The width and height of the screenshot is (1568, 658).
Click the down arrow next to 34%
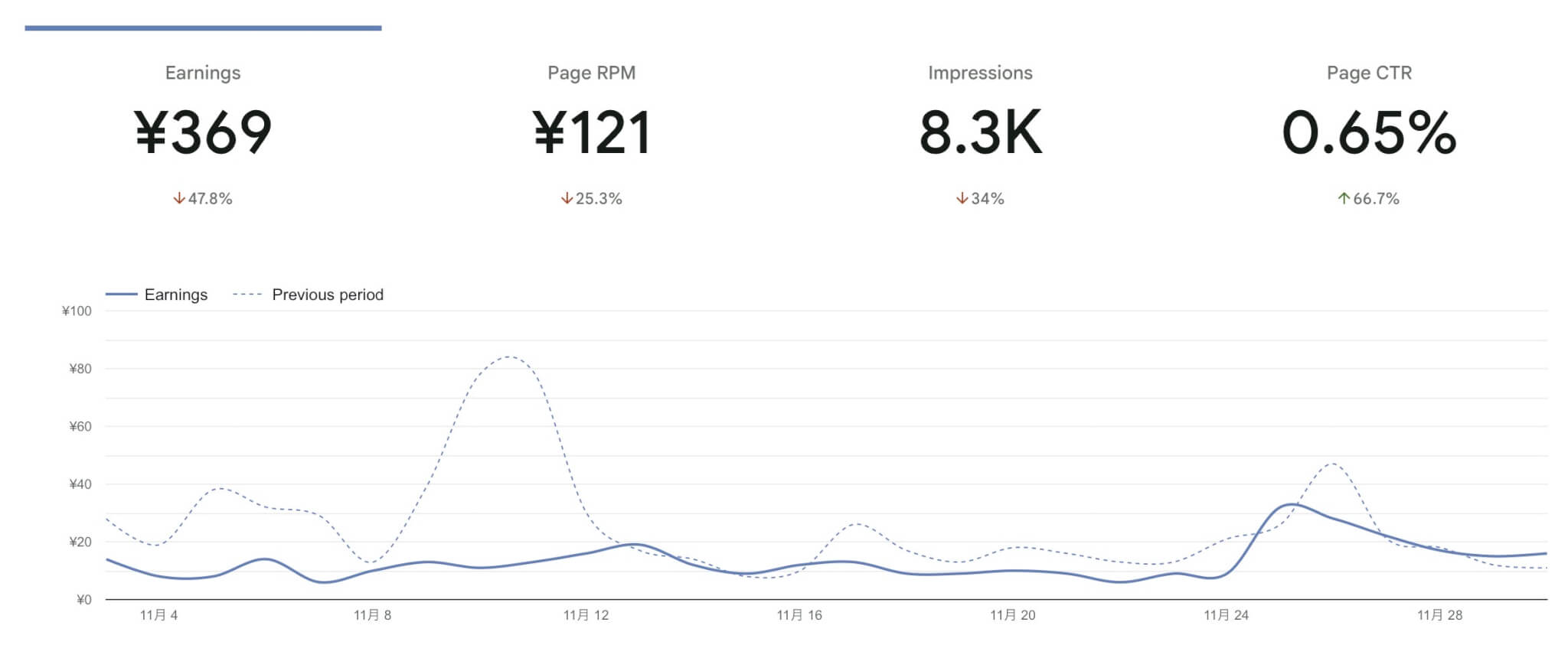click(962, 199)
